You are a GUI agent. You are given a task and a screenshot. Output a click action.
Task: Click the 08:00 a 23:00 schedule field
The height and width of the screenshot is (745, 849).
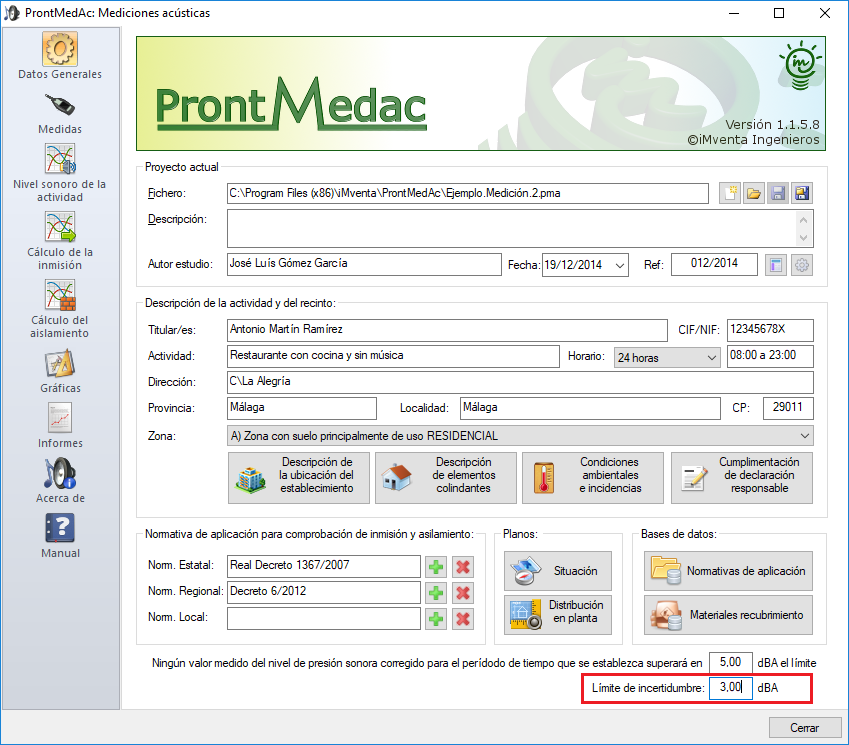coord(770,356)
